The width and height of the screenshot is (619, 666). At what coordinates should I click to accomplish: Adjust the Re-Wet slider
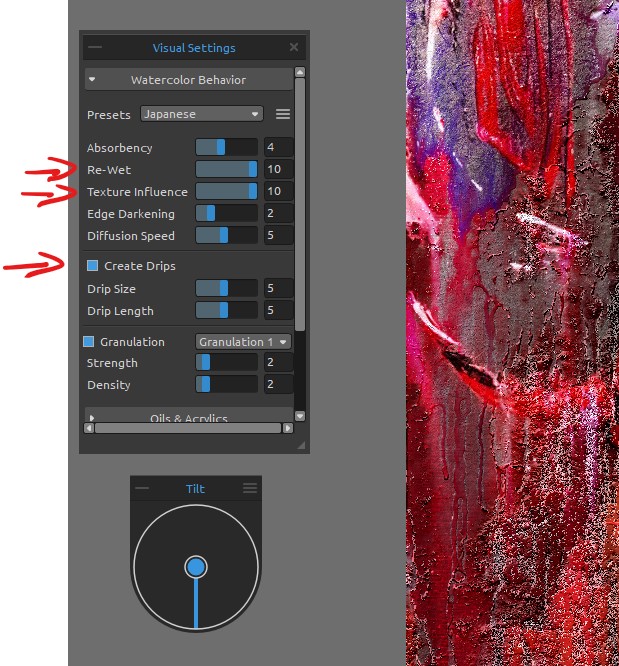point(226,169)
